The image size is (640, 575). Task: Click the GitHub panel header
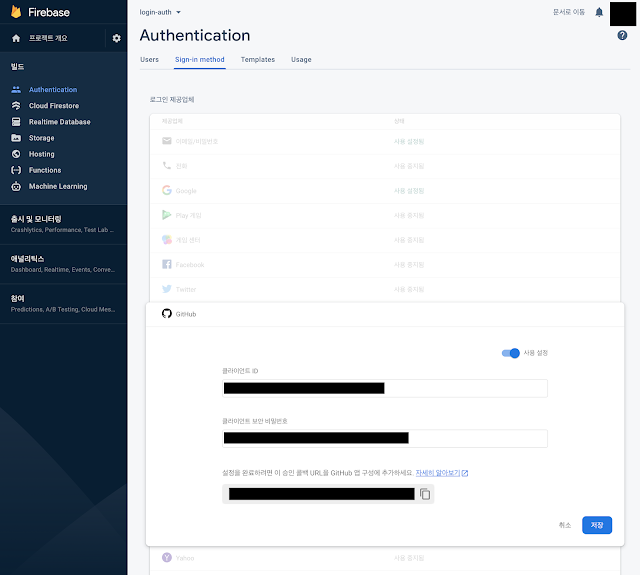coord(384,314)
